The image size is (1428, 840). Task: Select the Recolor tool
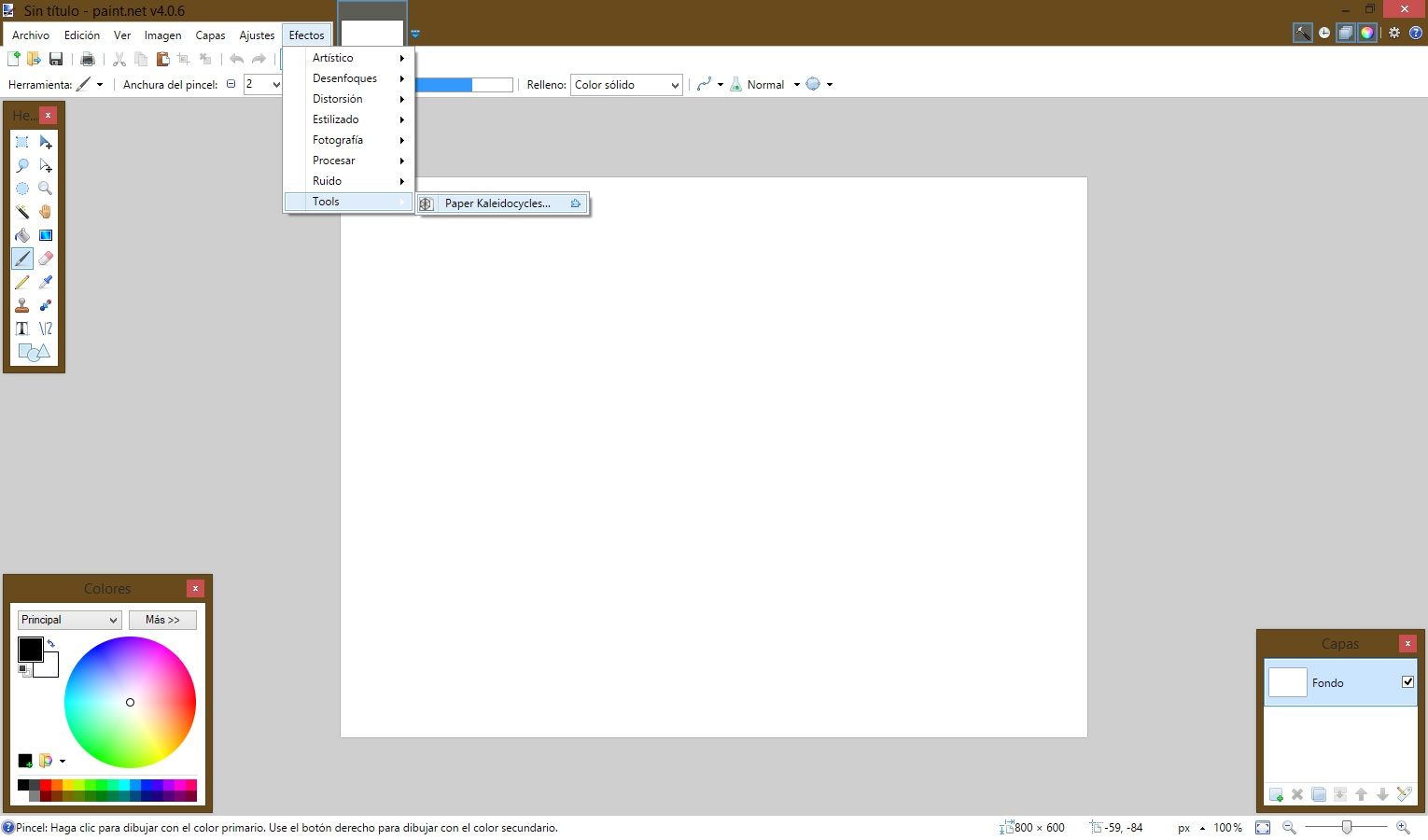coord(46,305)
